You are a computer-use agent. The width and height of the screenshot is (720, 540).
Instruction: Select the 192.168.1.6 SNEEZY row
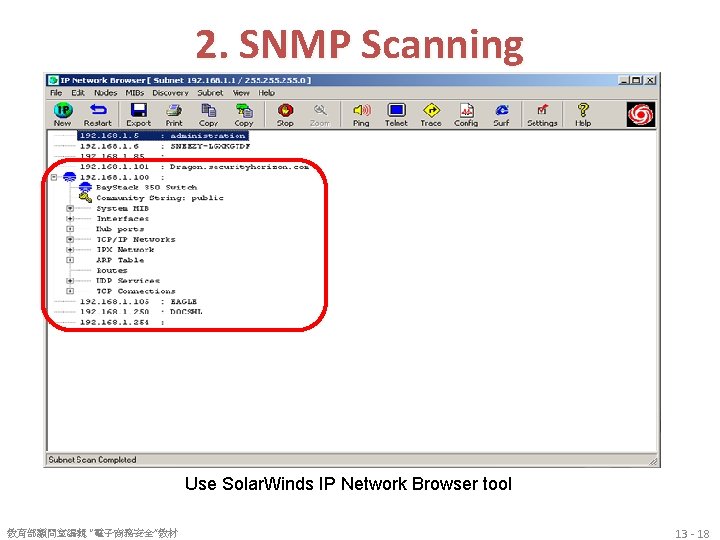165,146
